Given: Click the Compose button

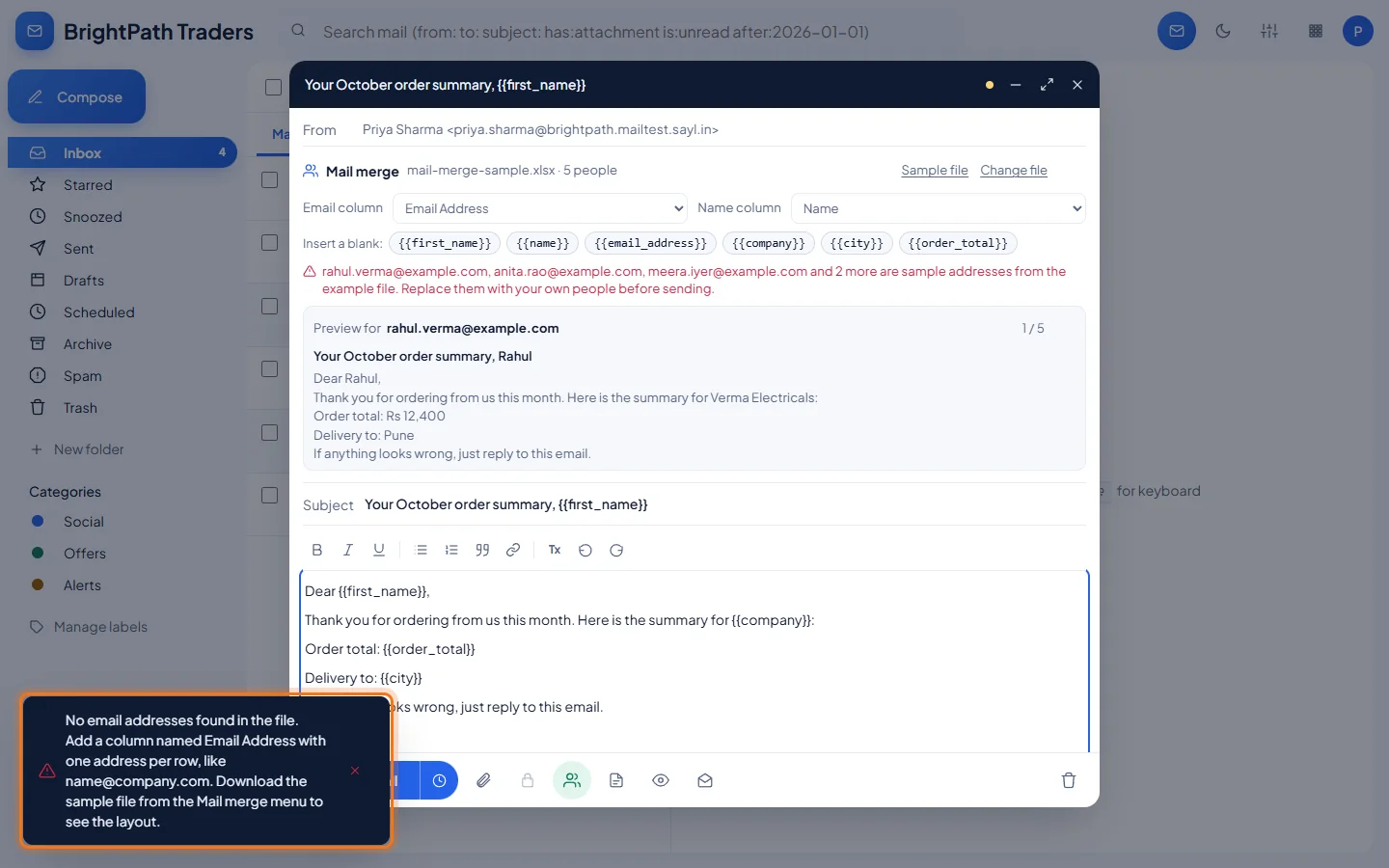Looking at the screenshot, I should coord(76,96).
